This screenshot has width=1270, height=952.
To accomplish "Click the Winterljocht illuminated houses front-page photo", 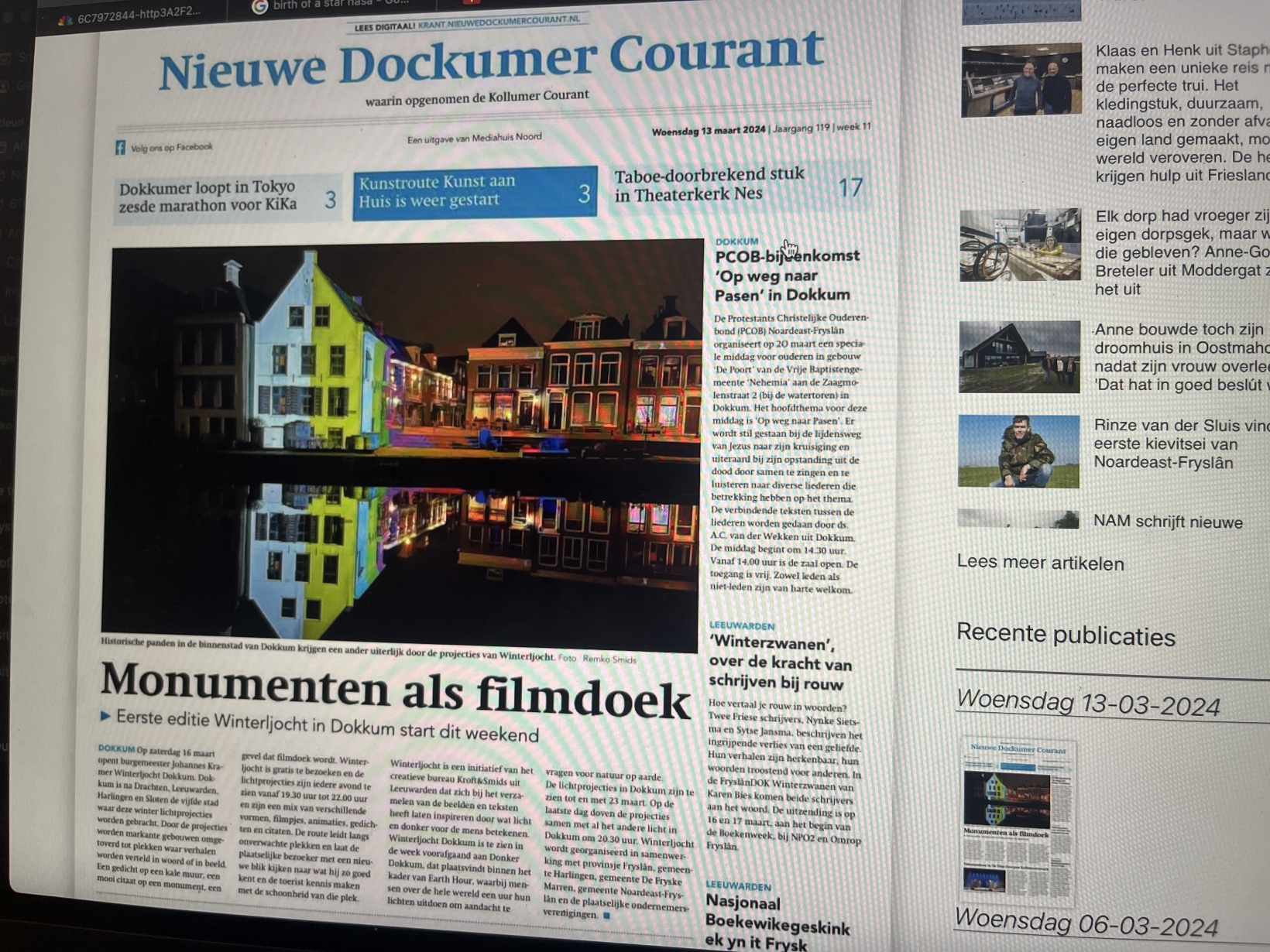I will pyautogui.click(x=403, y=447).
